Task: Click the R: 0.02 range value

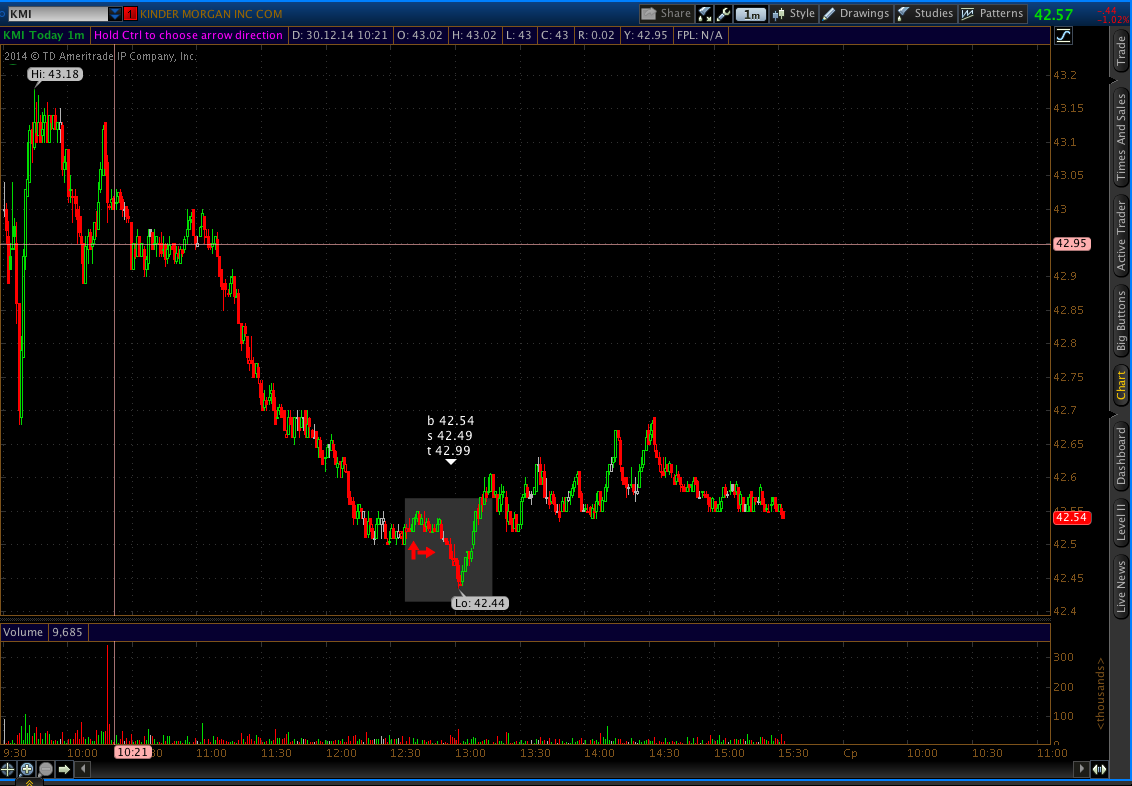Action: coord(596,35)
